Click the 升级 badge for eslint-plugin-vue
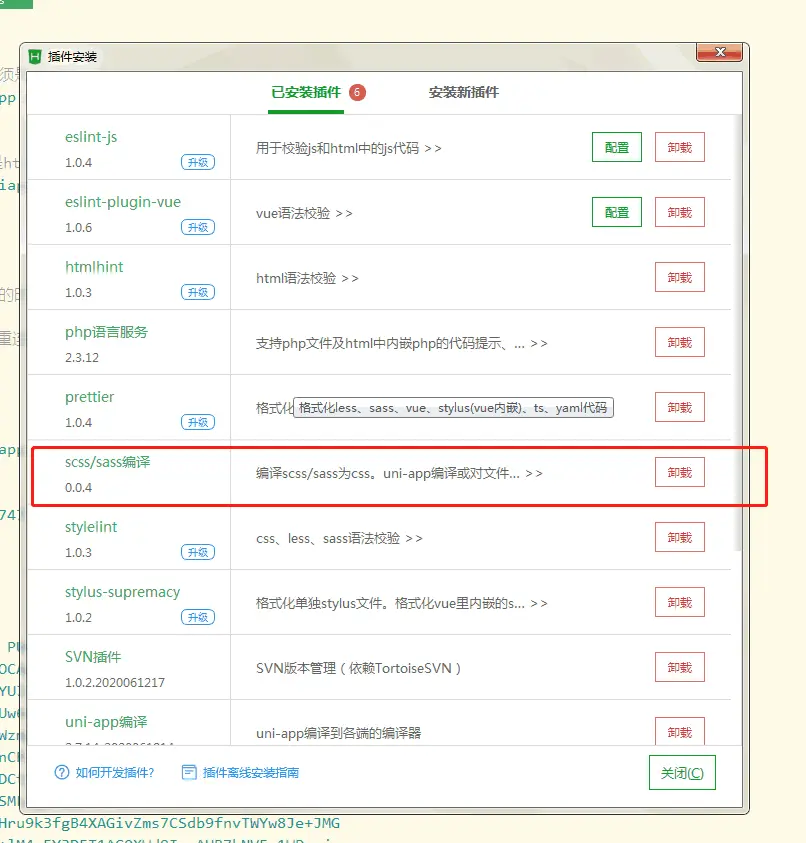This screenshot has width=806, height=843. [x=196, y=227]
